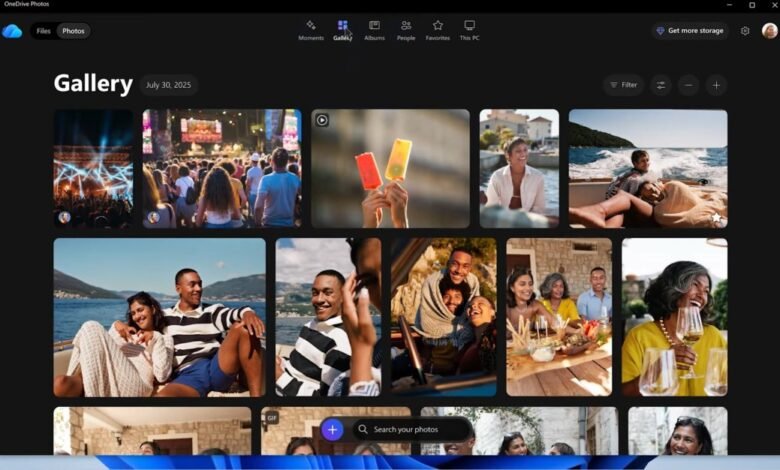The height and width of the screenshot is (470, 780).
Task: Favorite the boat photo using its star
Action: point(716,217)
